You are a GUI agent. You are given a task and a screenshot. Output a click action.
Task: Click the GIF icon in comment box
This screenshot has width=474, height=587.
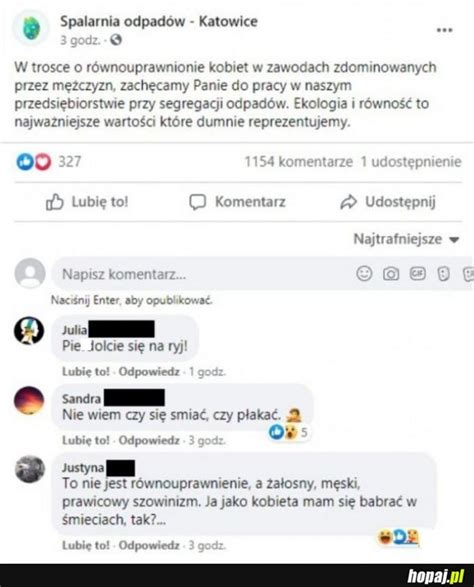click(x=418, y=274)
